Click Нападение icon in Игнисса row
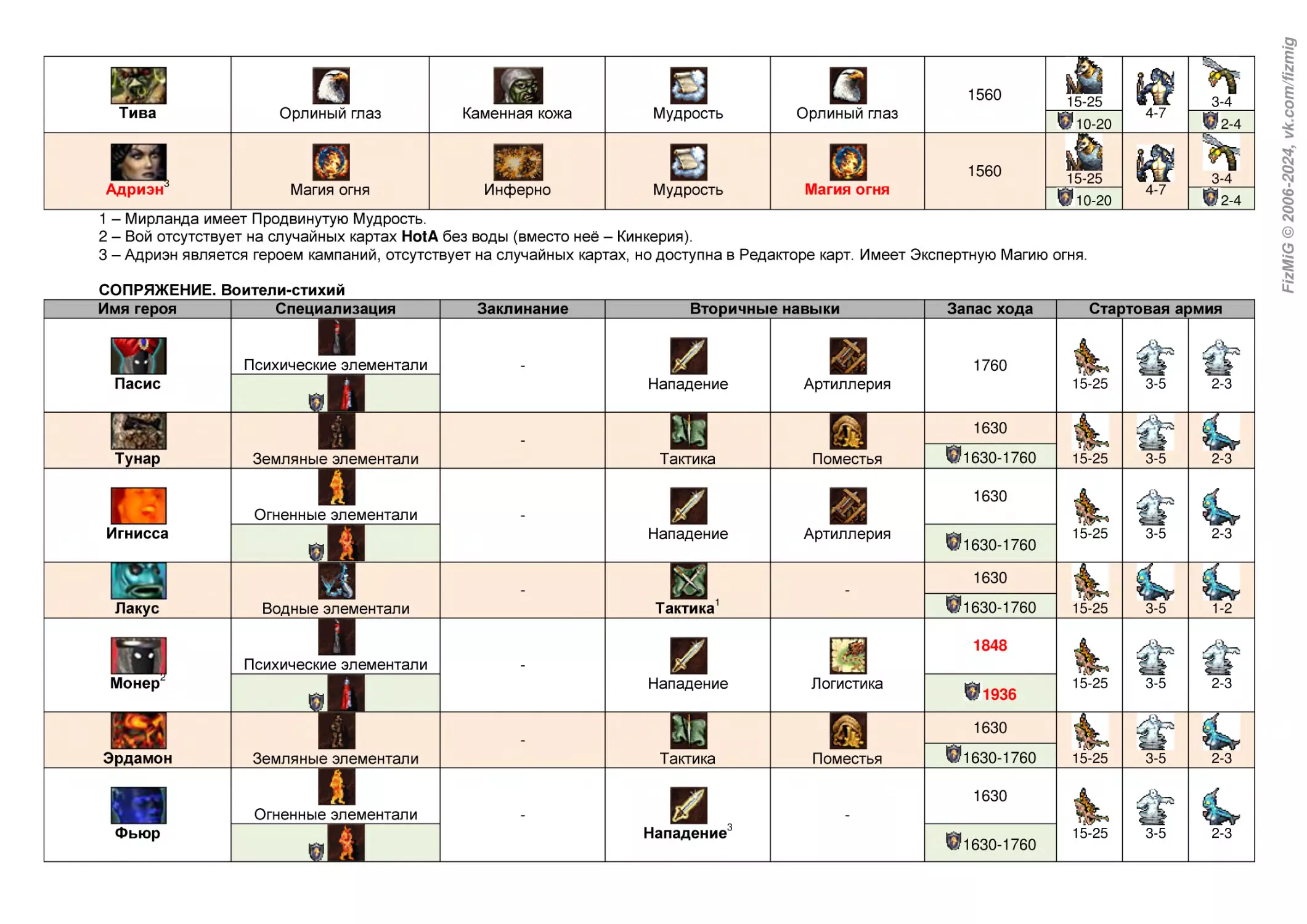Image resolution: width=1307 pixels, height=924 pixels. pos(688,506)
